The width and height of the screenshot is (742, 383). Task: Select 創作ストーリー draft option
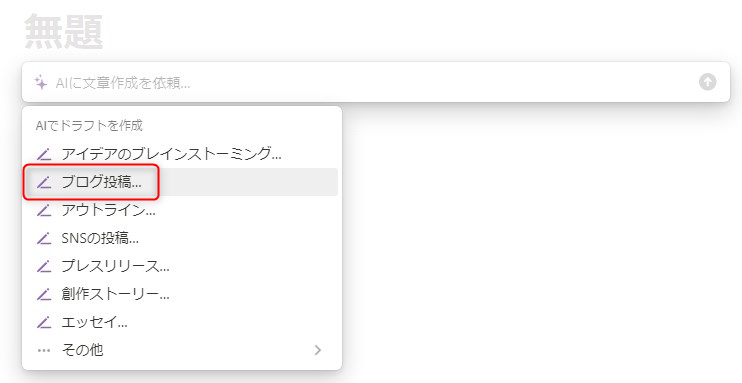[x=182, y=294]
